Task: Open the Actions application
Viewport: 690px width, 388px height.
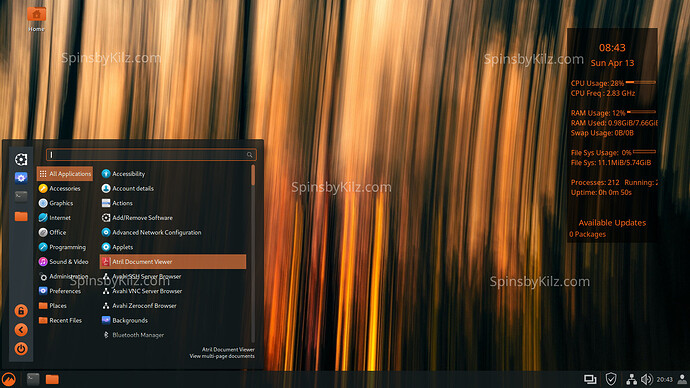Action: [x=173, y=203]
